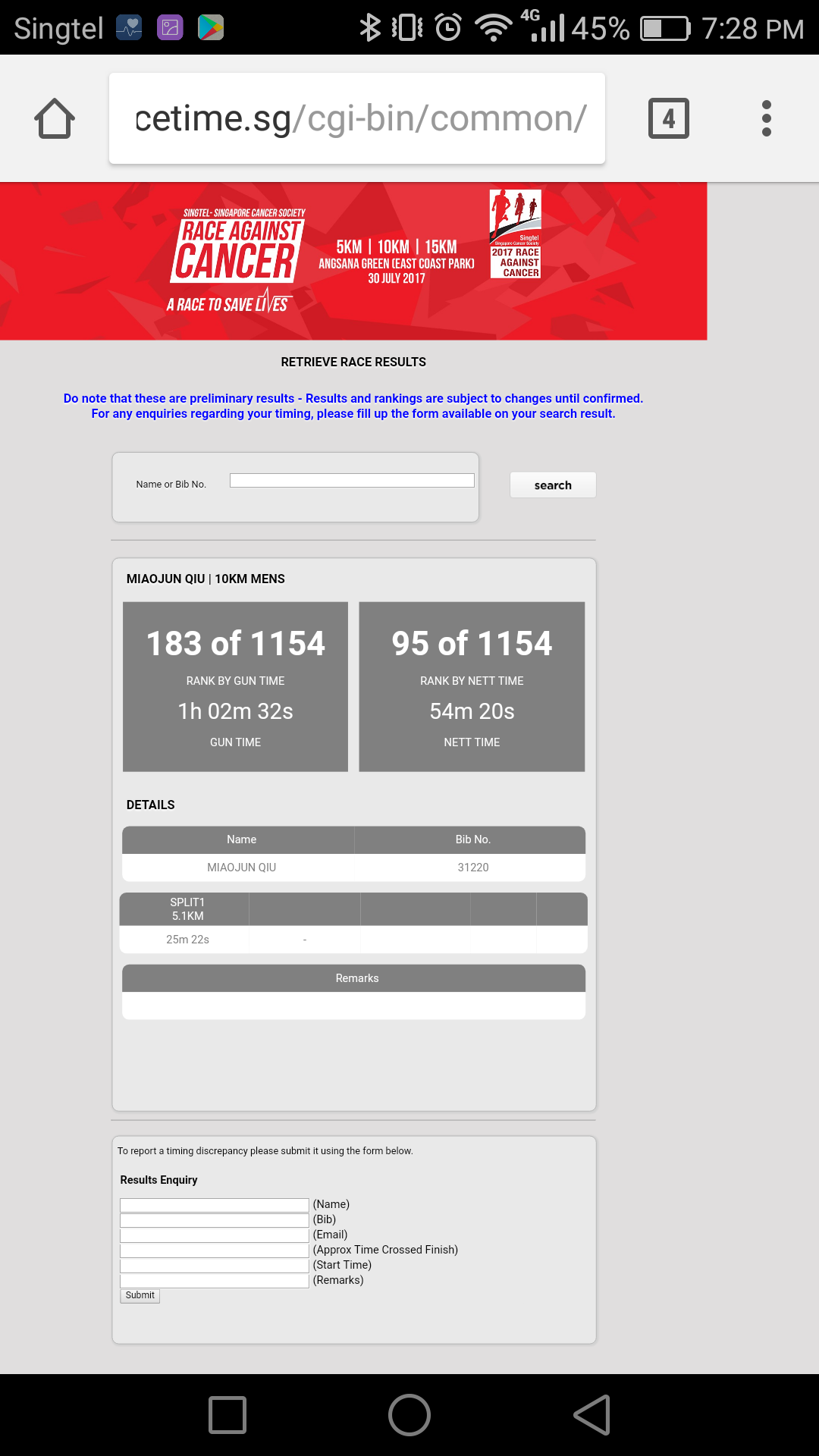Click the 'Results Enquiry' form title
Viewport: 819px width, 1456px height.
coord(158,1180)
